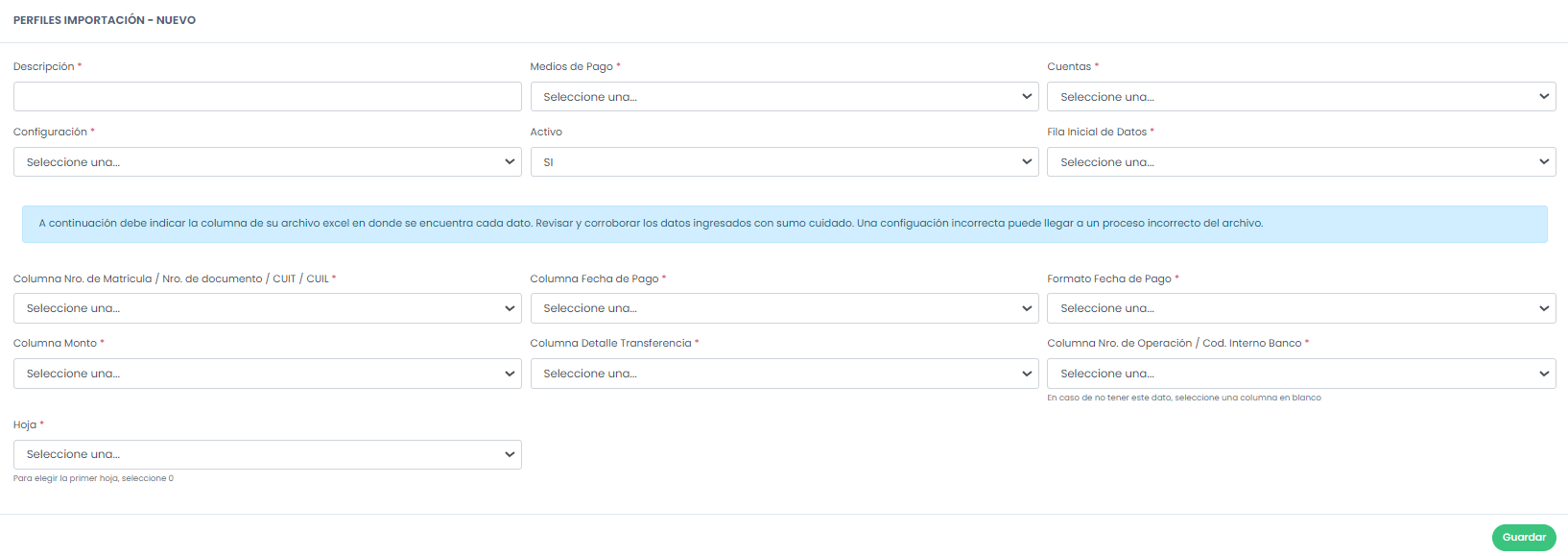Screen dimensions: 1568x556
Task: Open Columna Fecha de Pago dropdown
Action: 783,308
